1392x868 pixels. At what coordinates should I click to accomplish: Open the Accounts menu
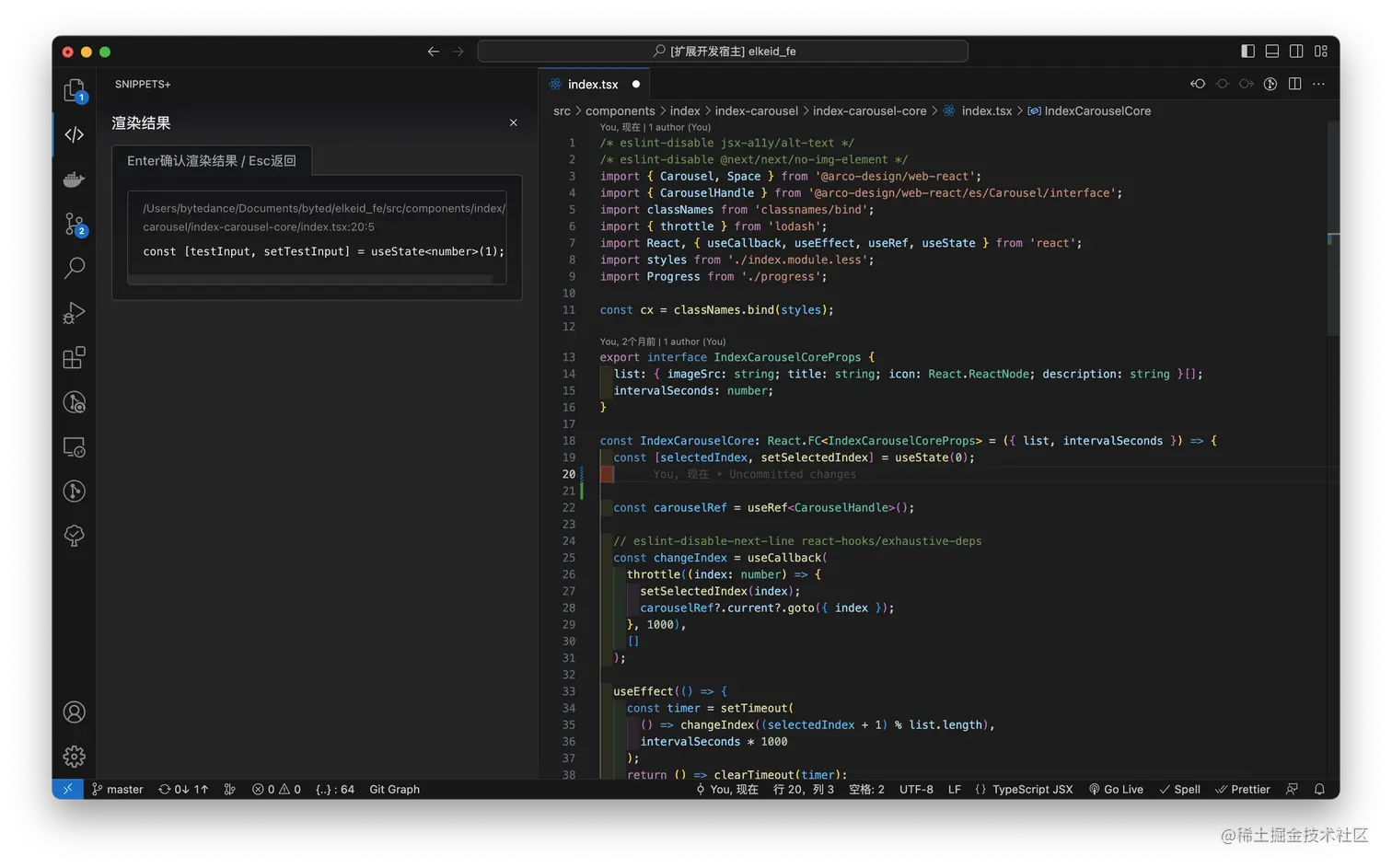point(75,712)
